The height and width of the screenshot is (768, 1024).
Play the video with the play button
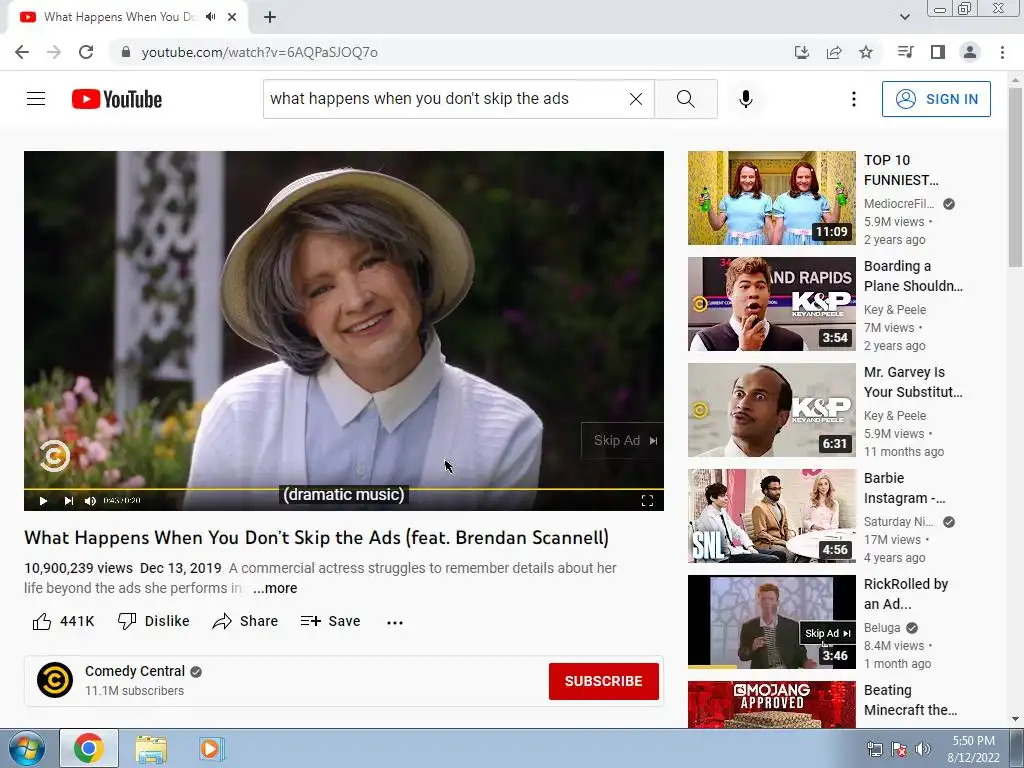click(43, 501)
